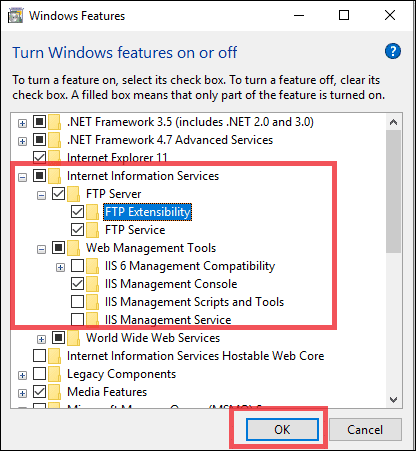The height and width of the screenshot is (451, 416).
Task: Toggle .NET Framework 4.7 Advanced Services checkbox
Action: click(x=39, y=140)
